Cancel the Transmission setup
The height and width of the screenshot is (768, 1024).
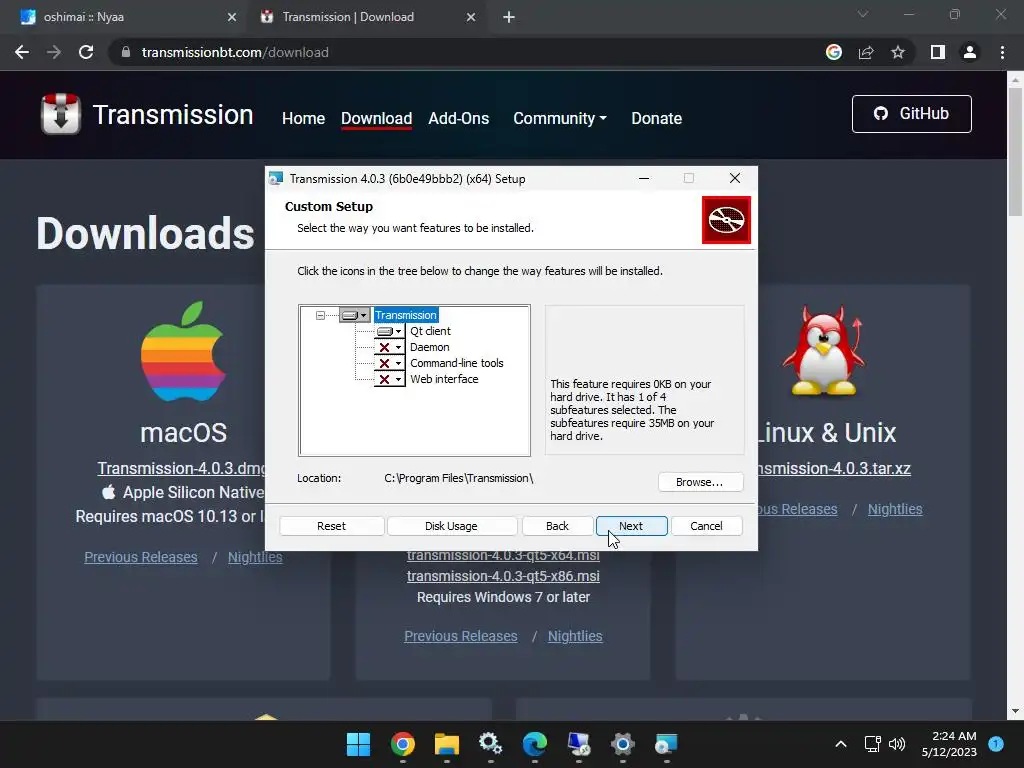pyautogui.click(x=707, y=526)
